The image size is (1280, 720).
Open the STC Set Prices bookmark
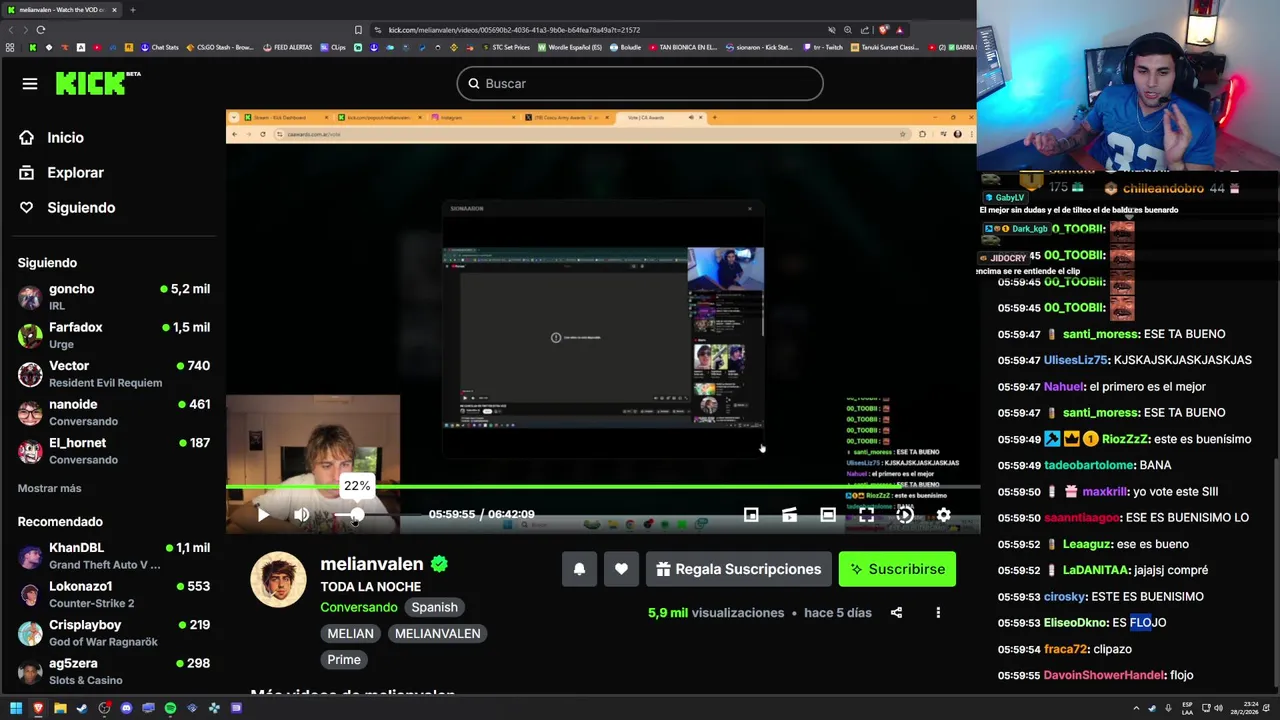506,47
